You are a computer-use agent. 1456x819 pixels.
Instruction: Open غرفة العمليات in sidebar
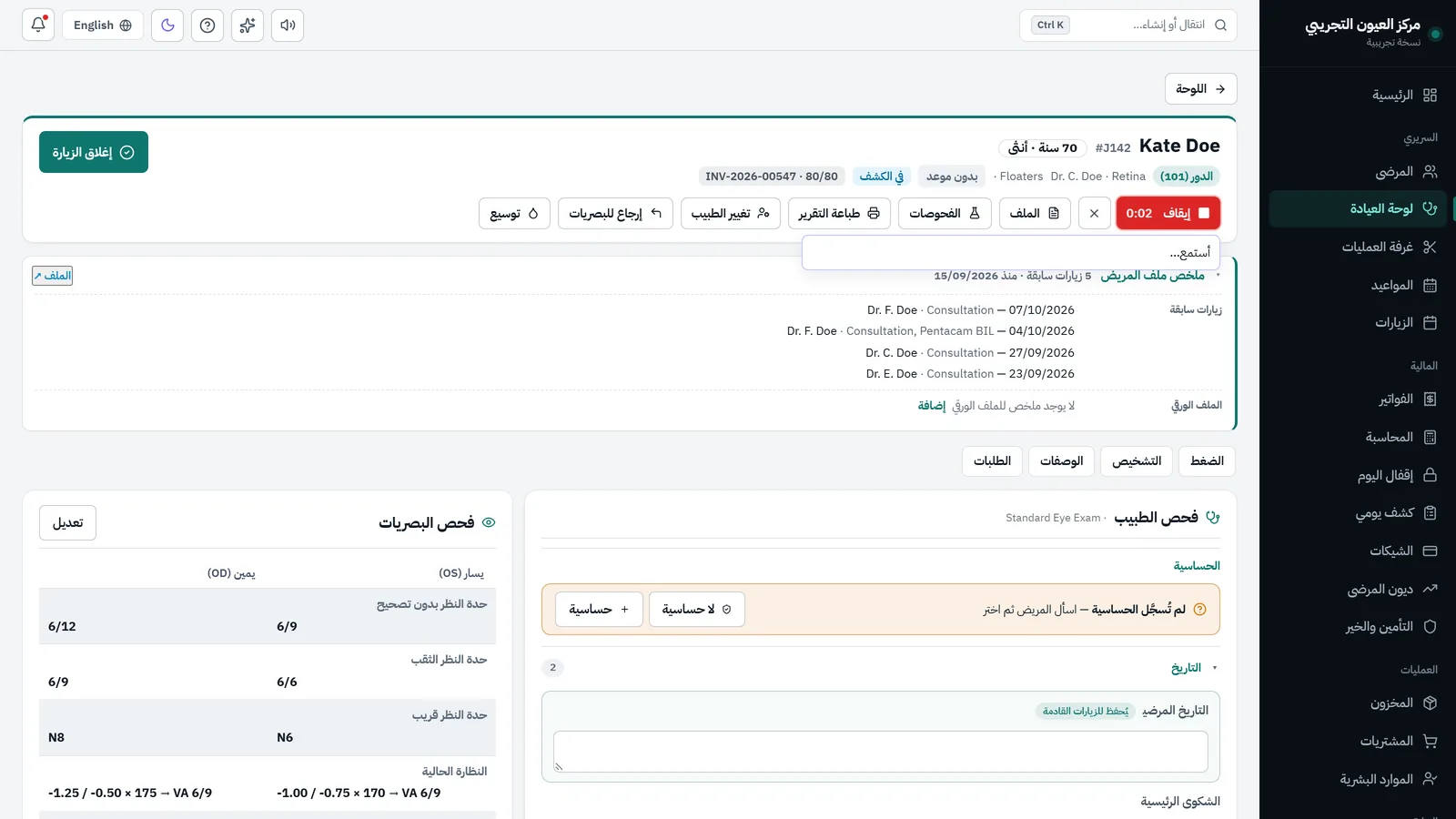[x=1357, y=247]
